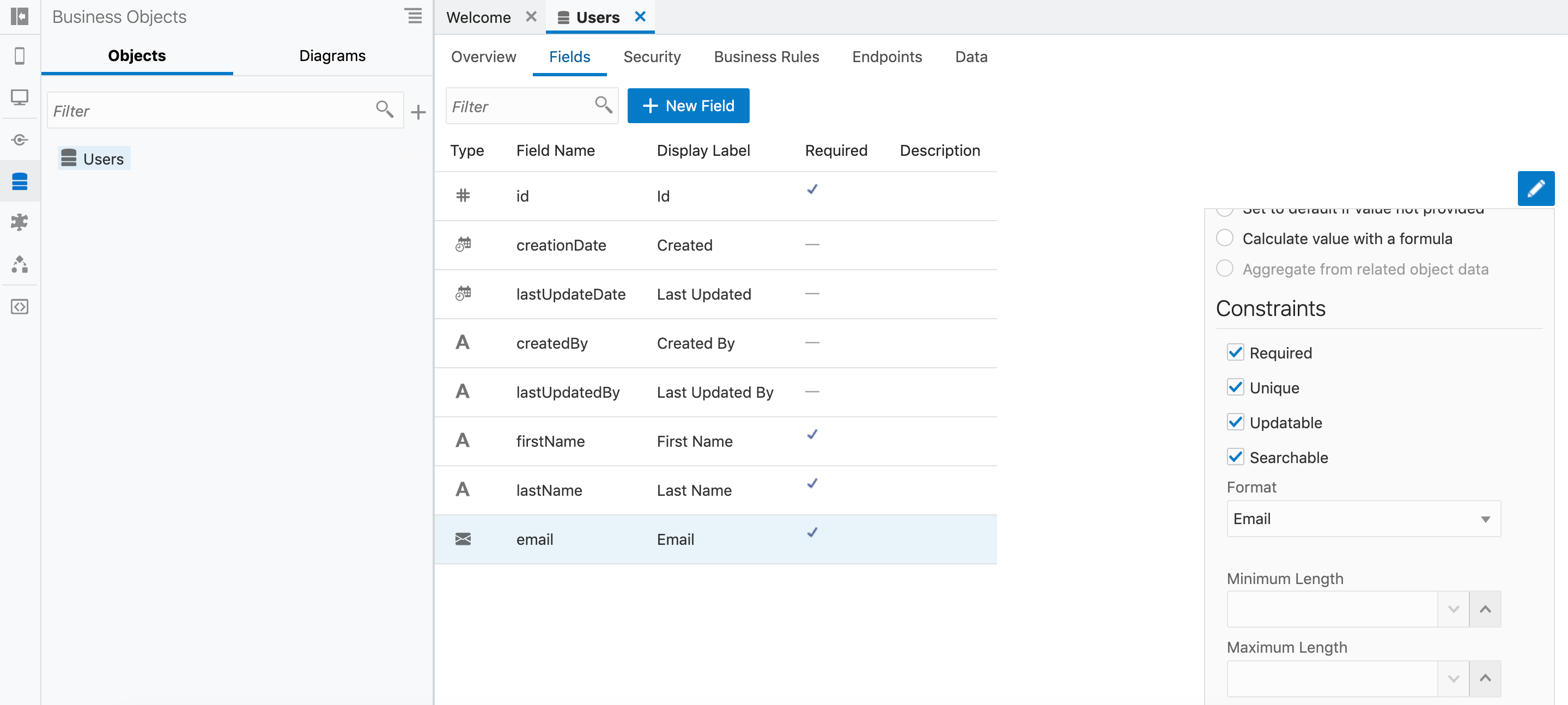Open Processes navigator icon
The height and width of the screenshot is (705, 1568).
coord(20,264)
